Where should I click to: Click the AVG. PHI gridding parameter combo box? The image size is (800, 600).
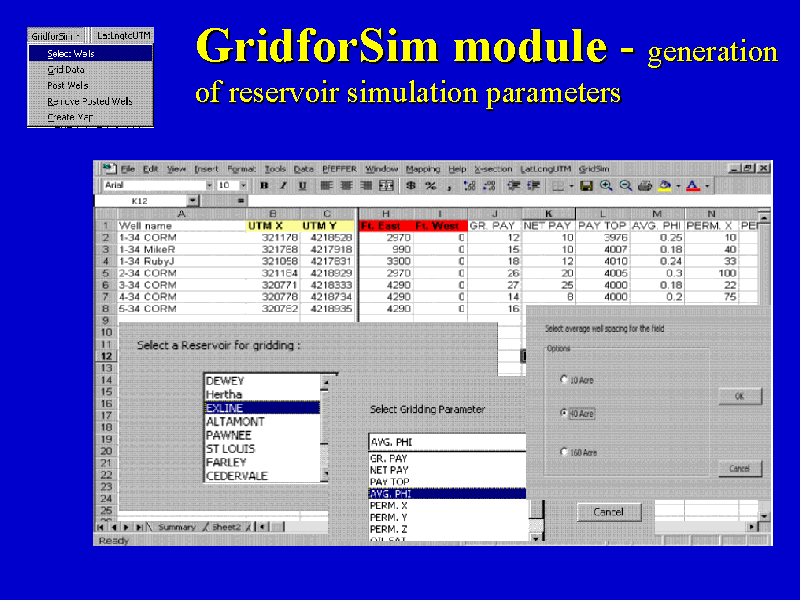447,442
